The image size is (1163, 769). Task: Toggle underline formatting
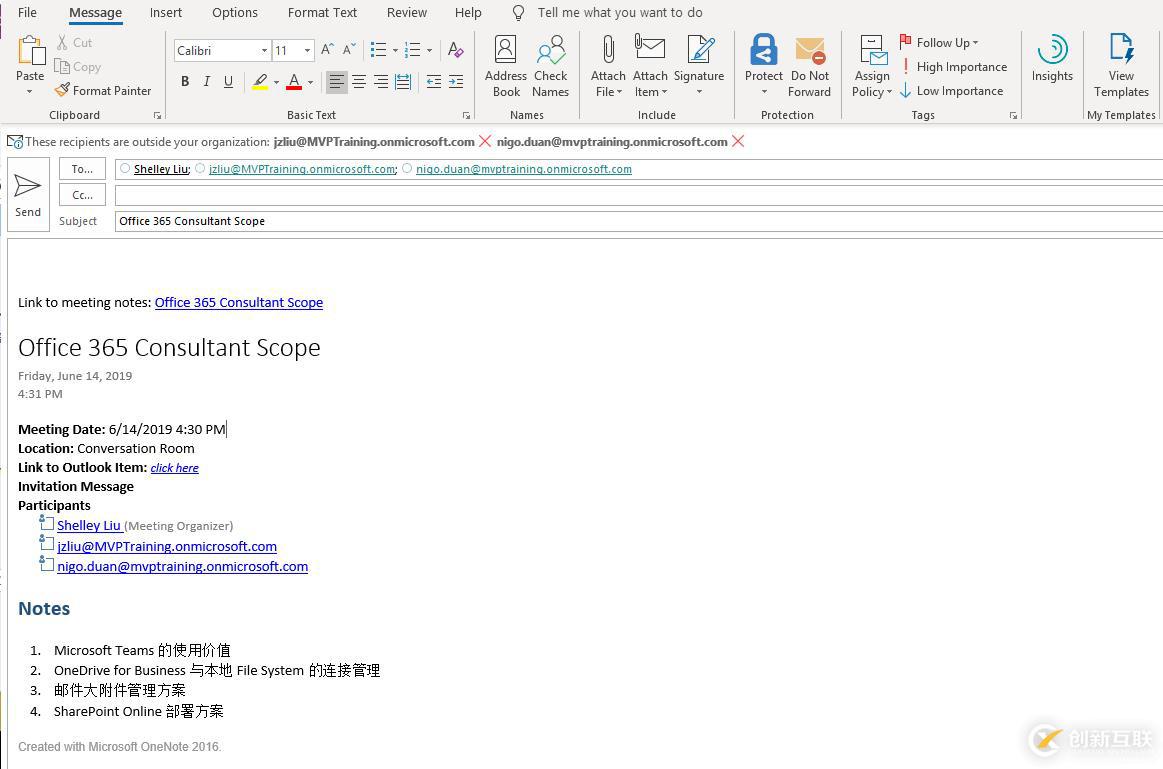pyautogui.click(x=227, y=81)
